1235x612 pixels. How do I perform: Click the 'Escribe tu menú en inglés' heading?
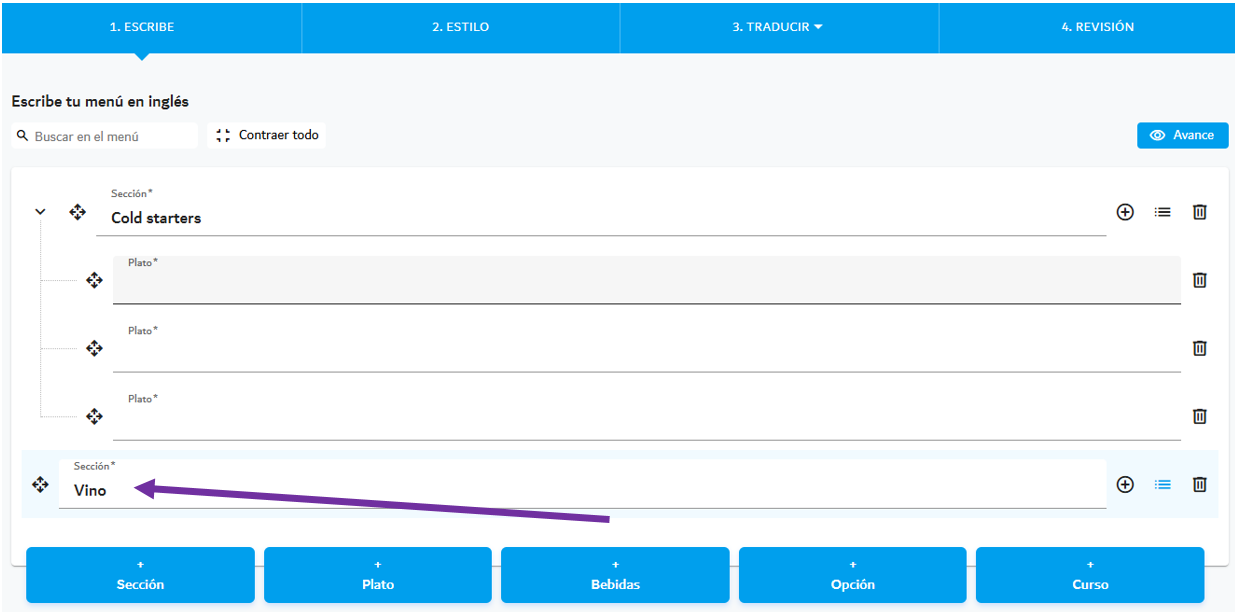coord(100,101)
